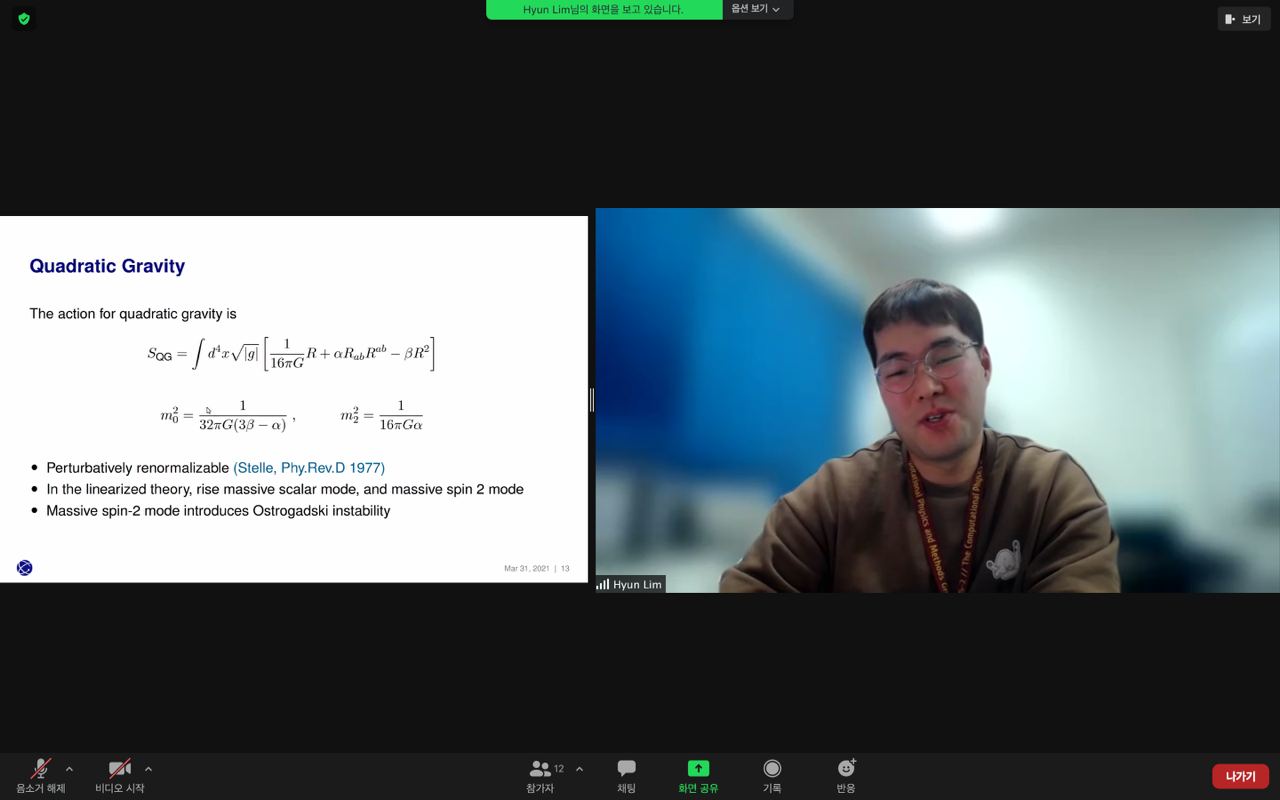1280x800 pixels.
Task: Click the green encryption shield icon
Action: coord(24,18)
